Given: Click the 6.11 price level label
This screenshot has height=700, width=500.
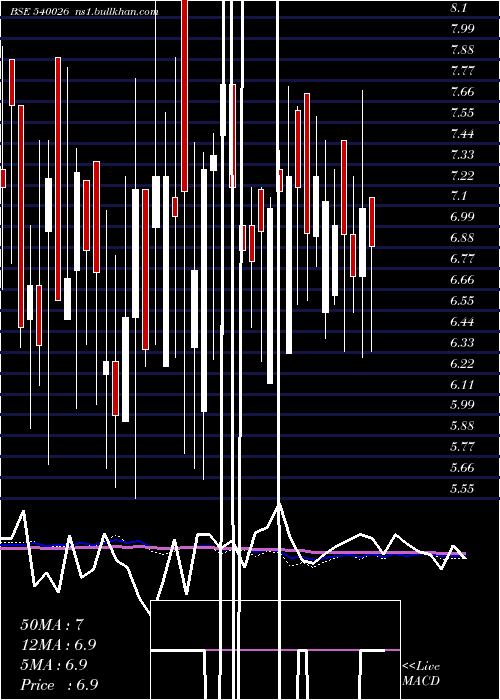Looking at the screenshot, I should point(462,384).
